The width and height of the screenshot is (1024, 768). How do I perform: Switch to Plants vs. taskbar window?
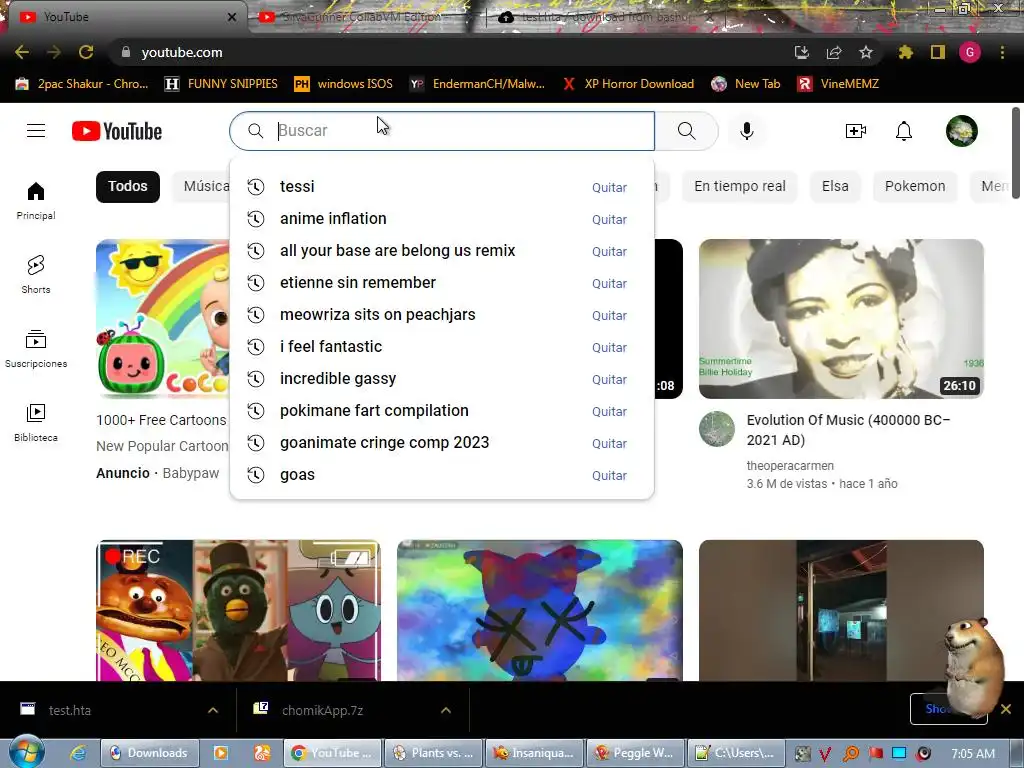434,753
